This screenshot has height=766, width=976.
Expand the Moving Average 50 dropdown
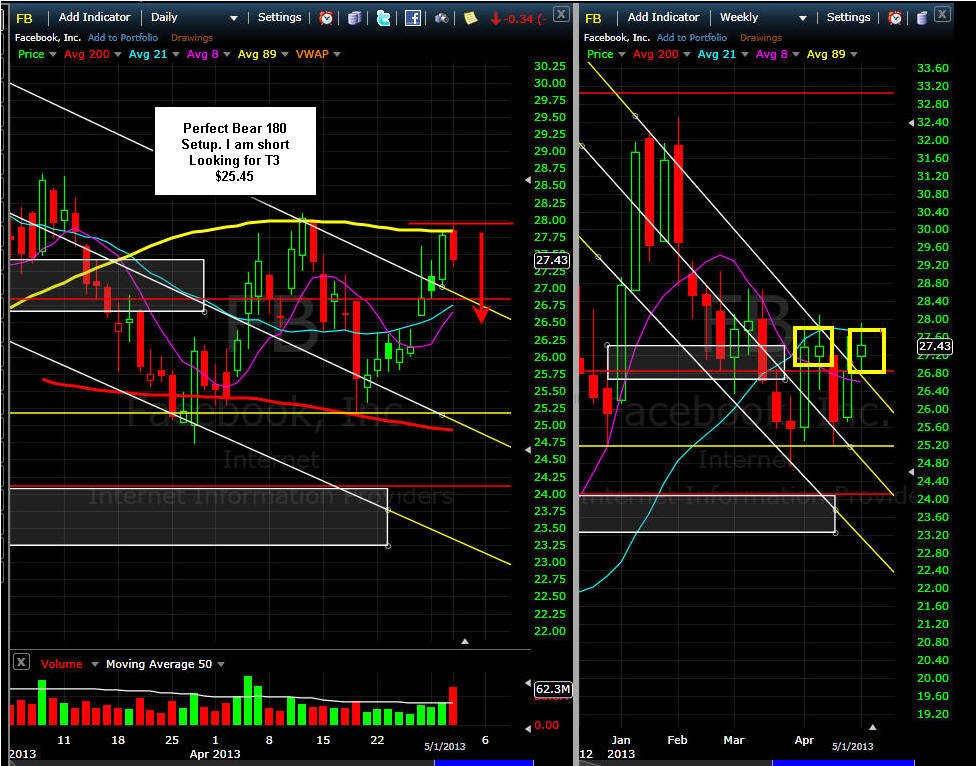(x=222, y=665)
